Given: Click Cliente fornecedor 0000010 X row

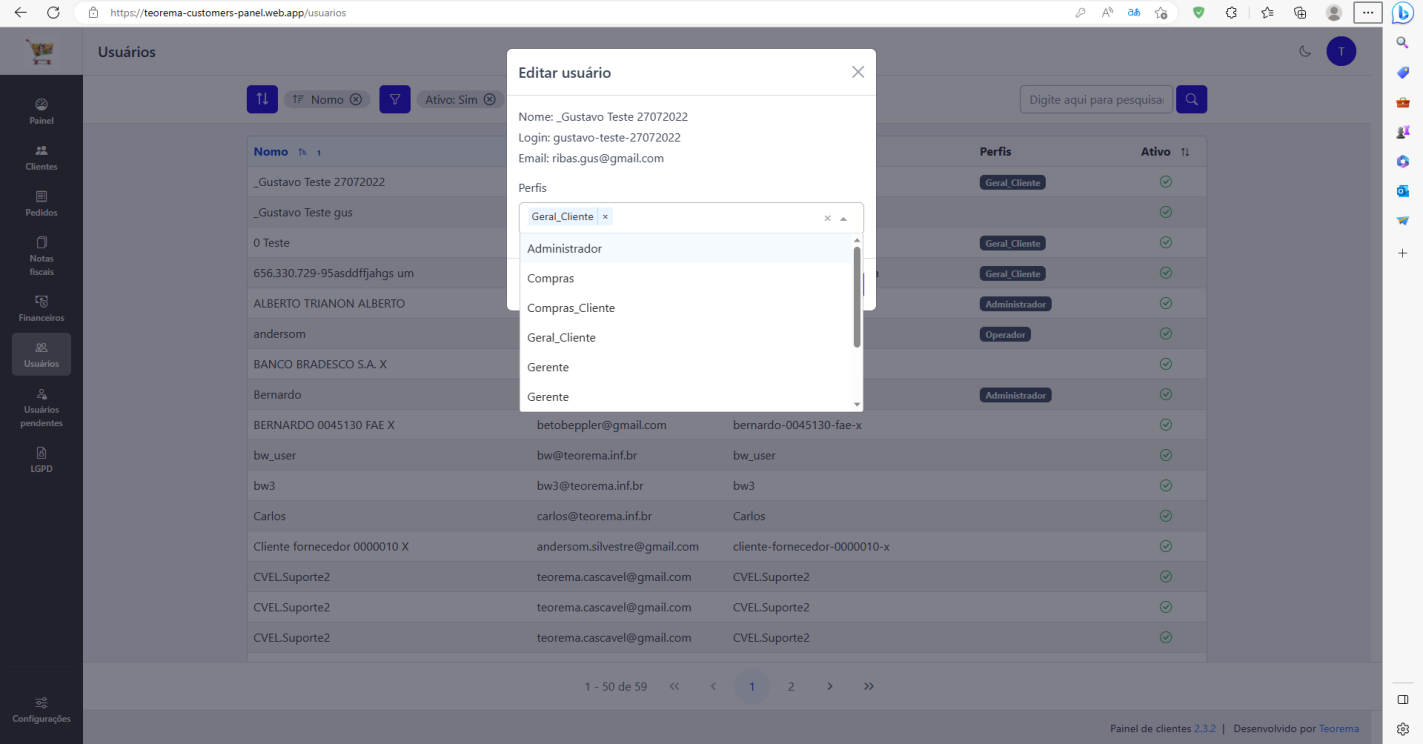Looking at the screenshot, I should pos(727,546).
